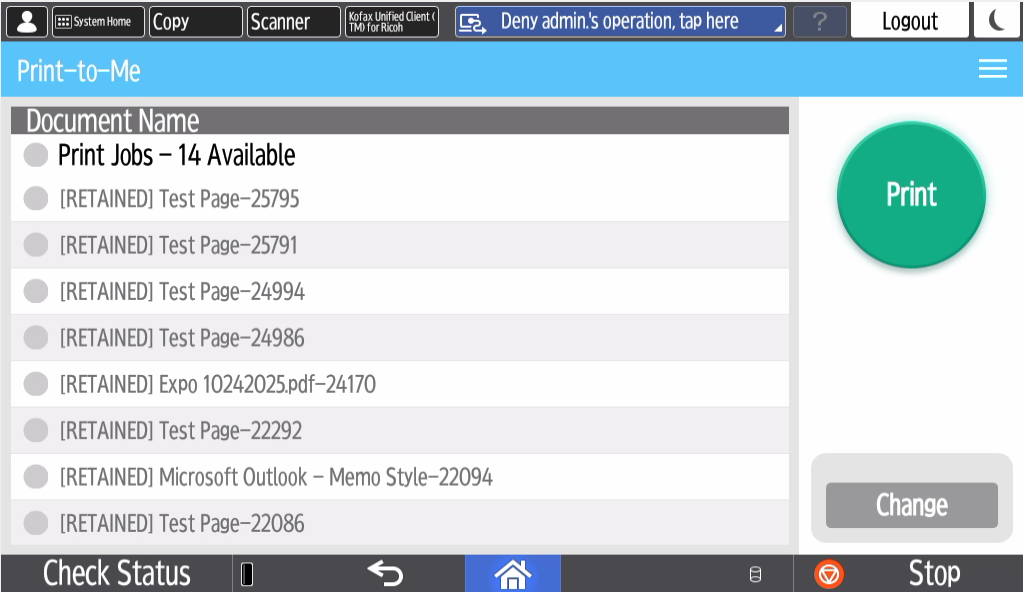Open Check Status in the bottom bar
1023x592 pixels.
pyautogui.click(x=116, y=573)
